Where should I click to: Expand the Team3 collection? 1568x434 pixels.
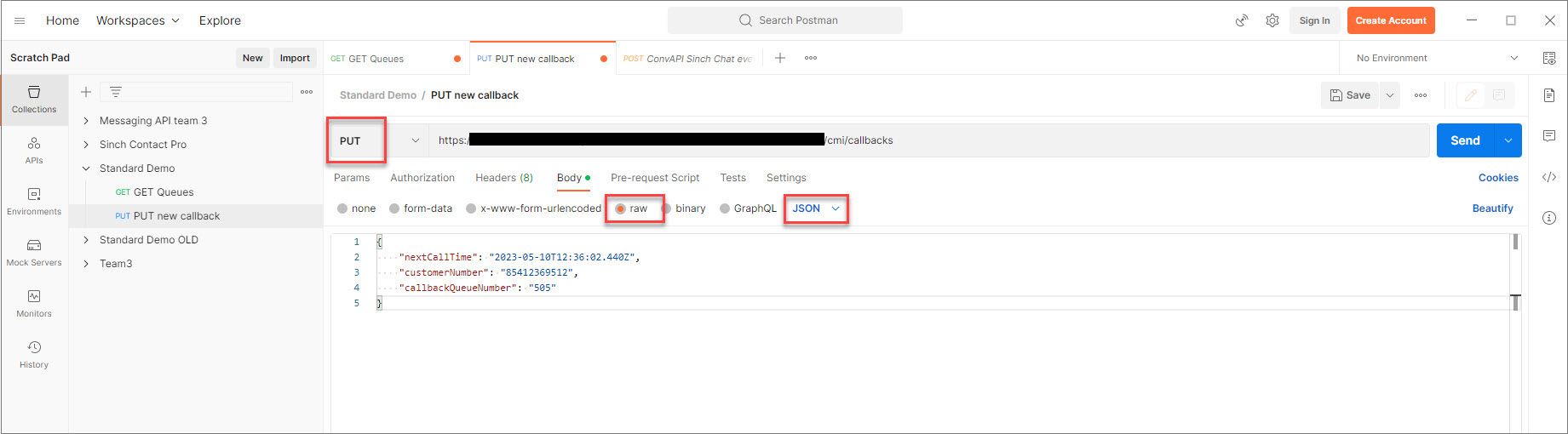[86, 264]
